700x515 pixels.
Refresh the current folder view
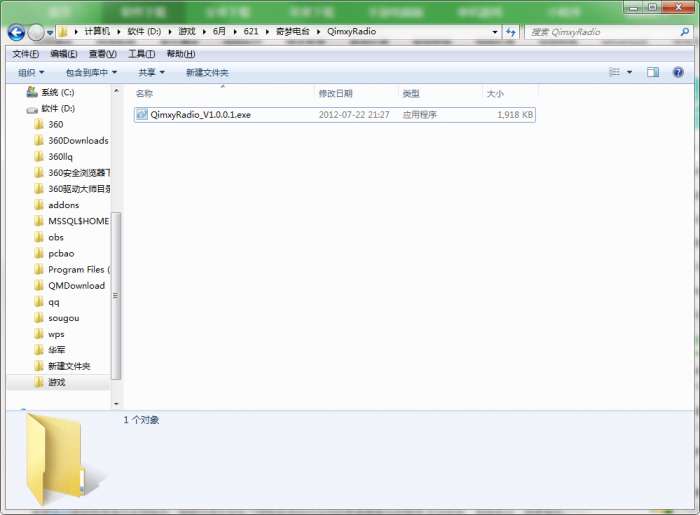click(510, 32)
